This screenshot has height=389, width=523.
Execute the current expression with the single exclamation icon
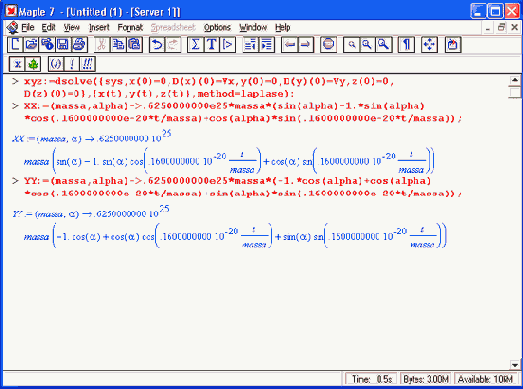[x=72, y=64]
